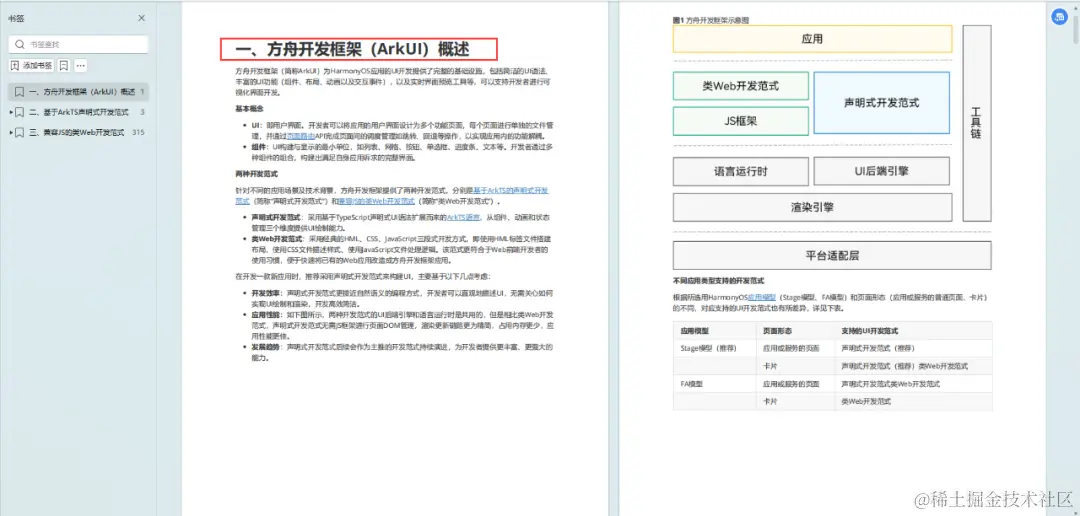This screenshot has width=1080, height=516.
Task: Select bookmark 三、兼容JS的类Web开发范式
Action: coord(76,132)
